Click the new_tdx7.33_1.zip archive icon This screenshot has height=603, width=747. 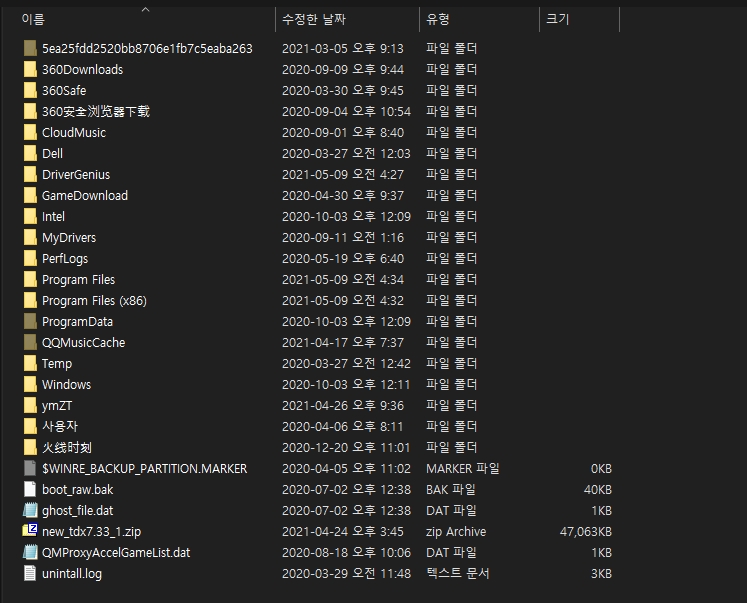pyautogui.click(x=30, y=531)
